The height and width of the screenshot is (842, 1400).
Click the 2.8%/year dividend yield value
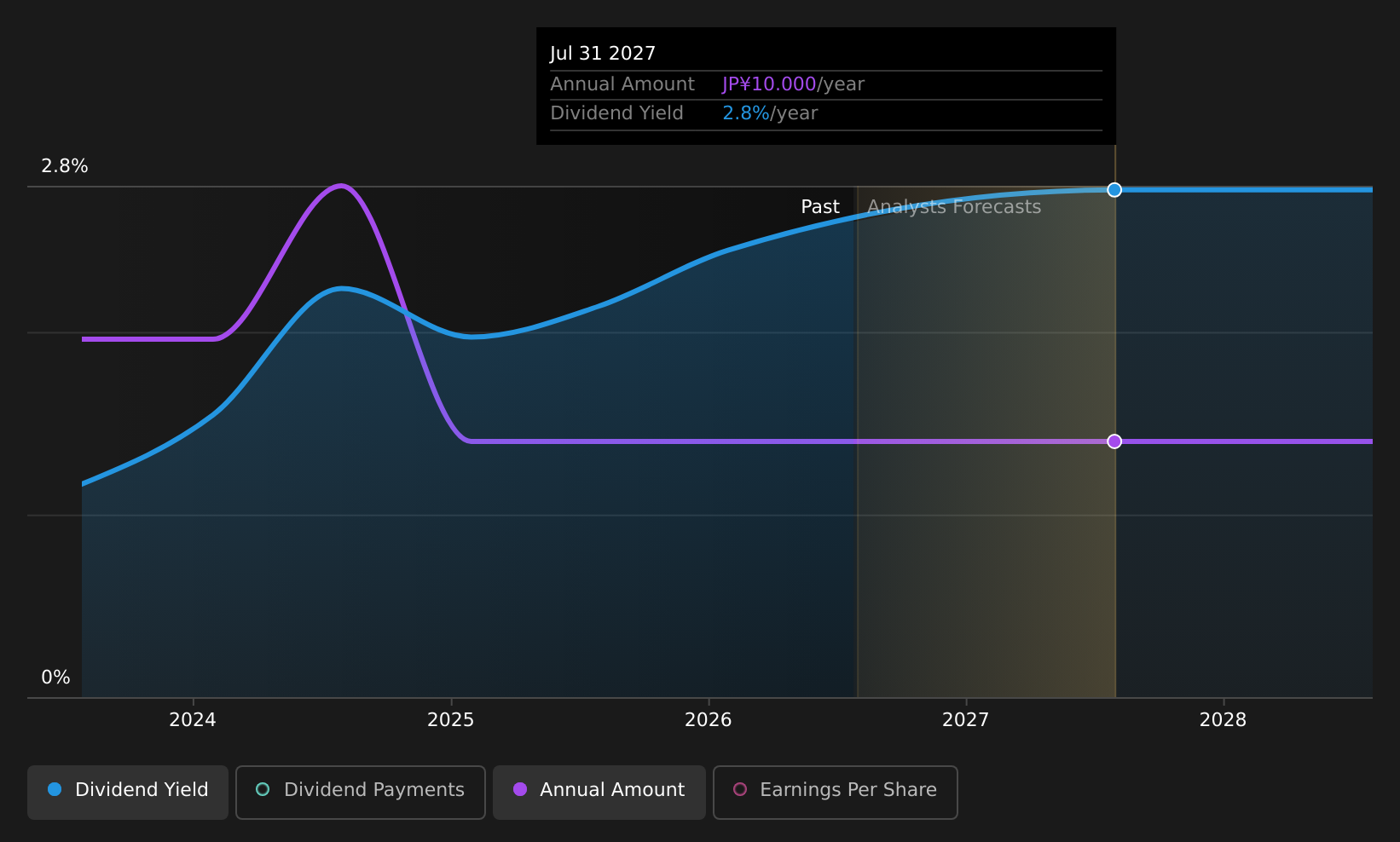tap(770, 113)
